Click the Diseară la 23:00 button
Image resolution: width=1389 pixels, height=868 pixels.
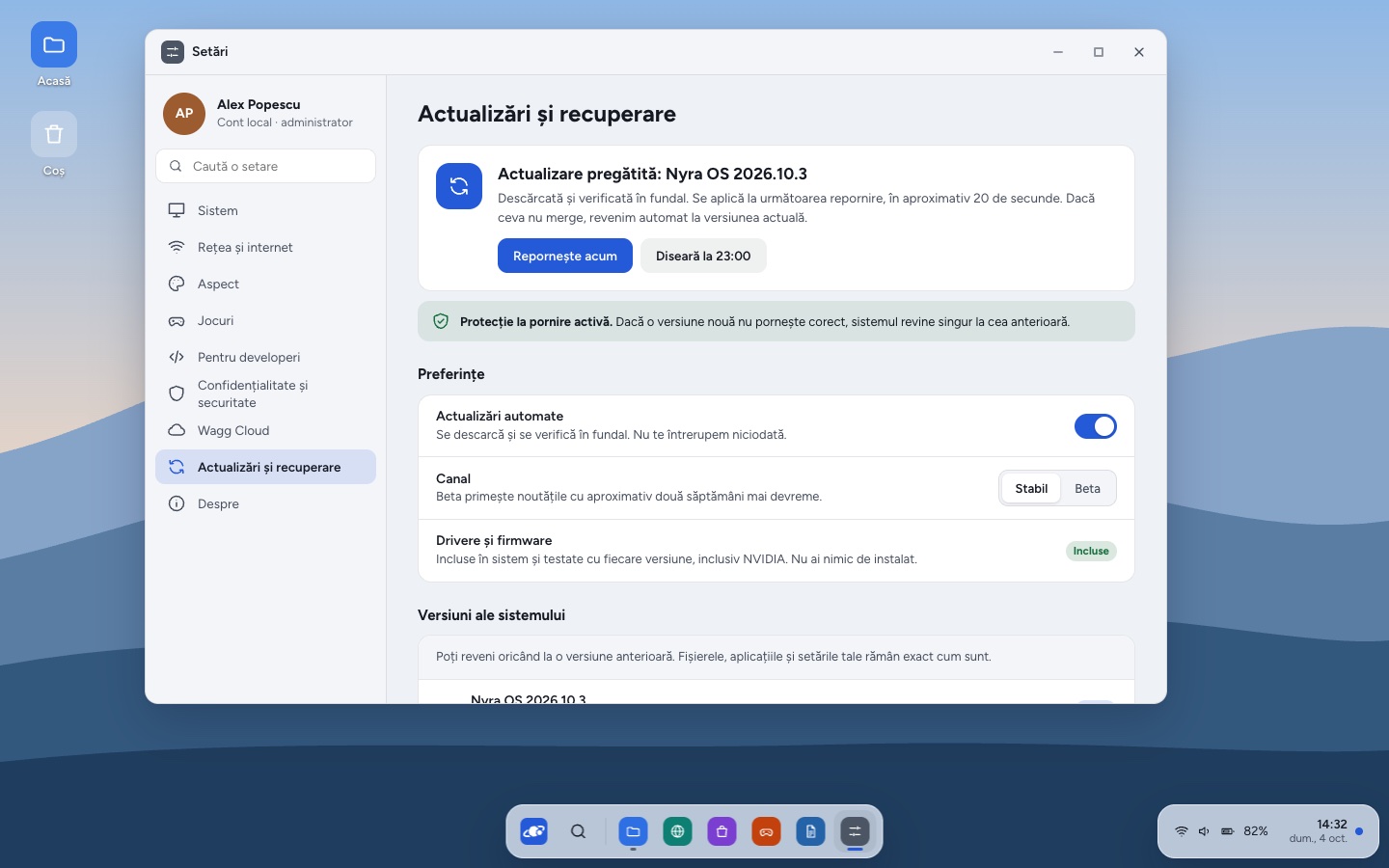coord(703,256)
